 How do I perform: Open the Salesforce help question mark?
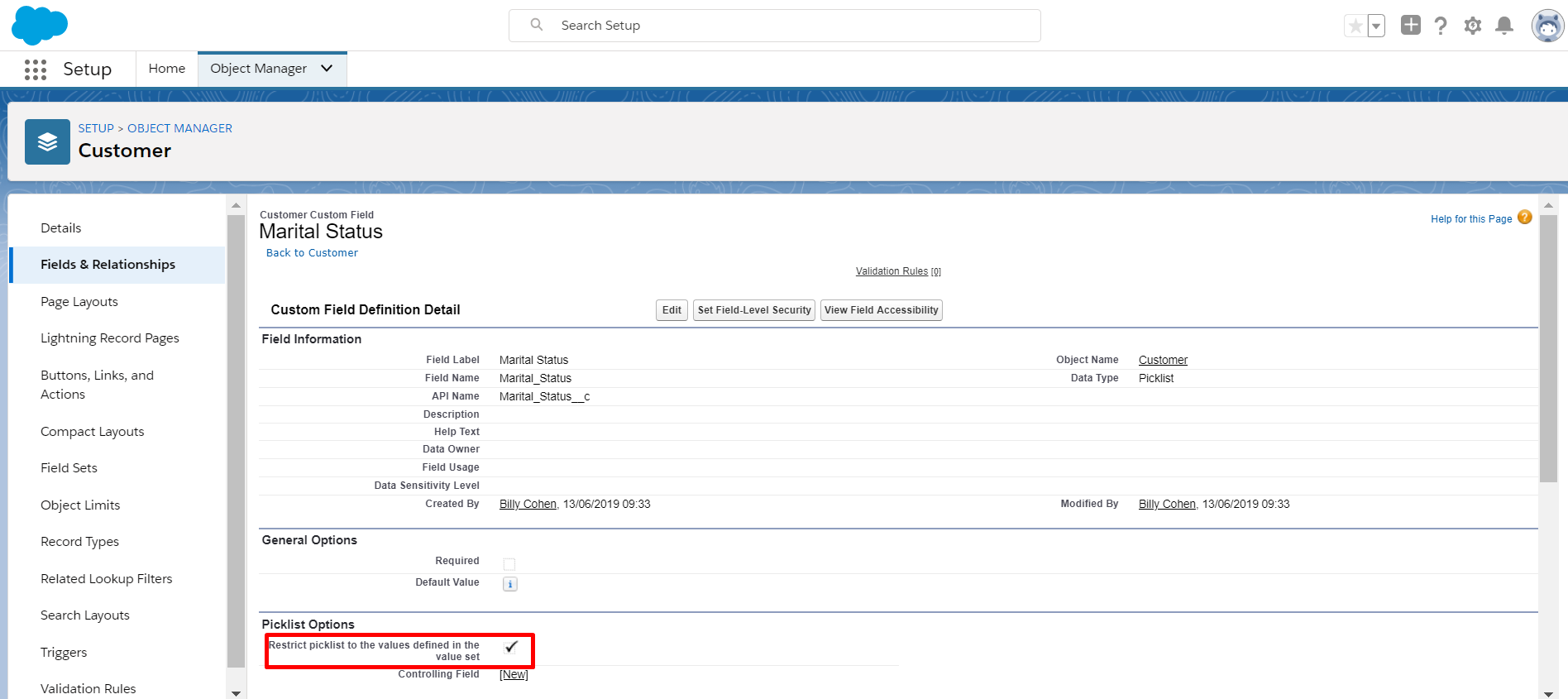[1441, 26]
